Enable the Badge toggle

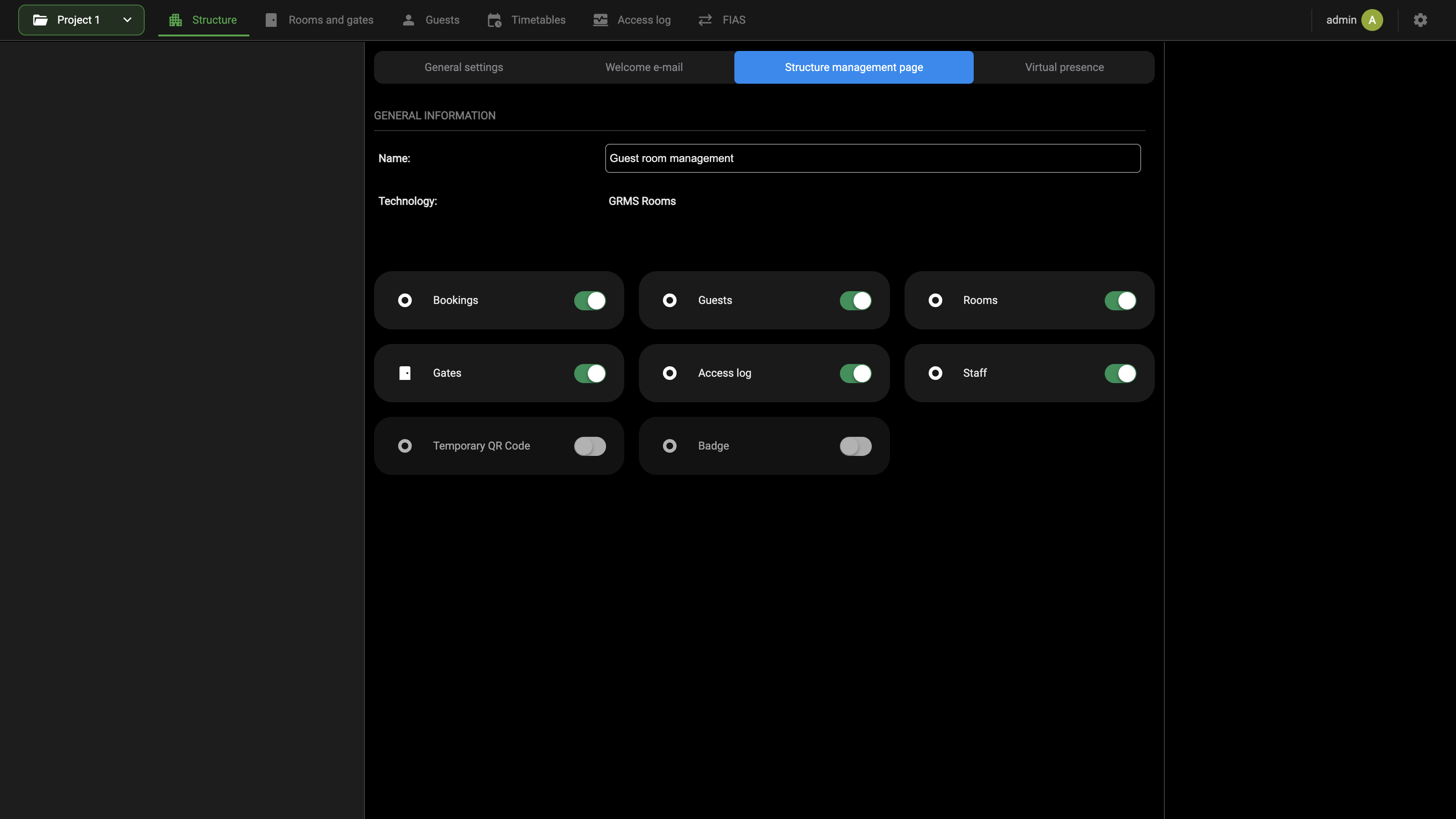856,446
